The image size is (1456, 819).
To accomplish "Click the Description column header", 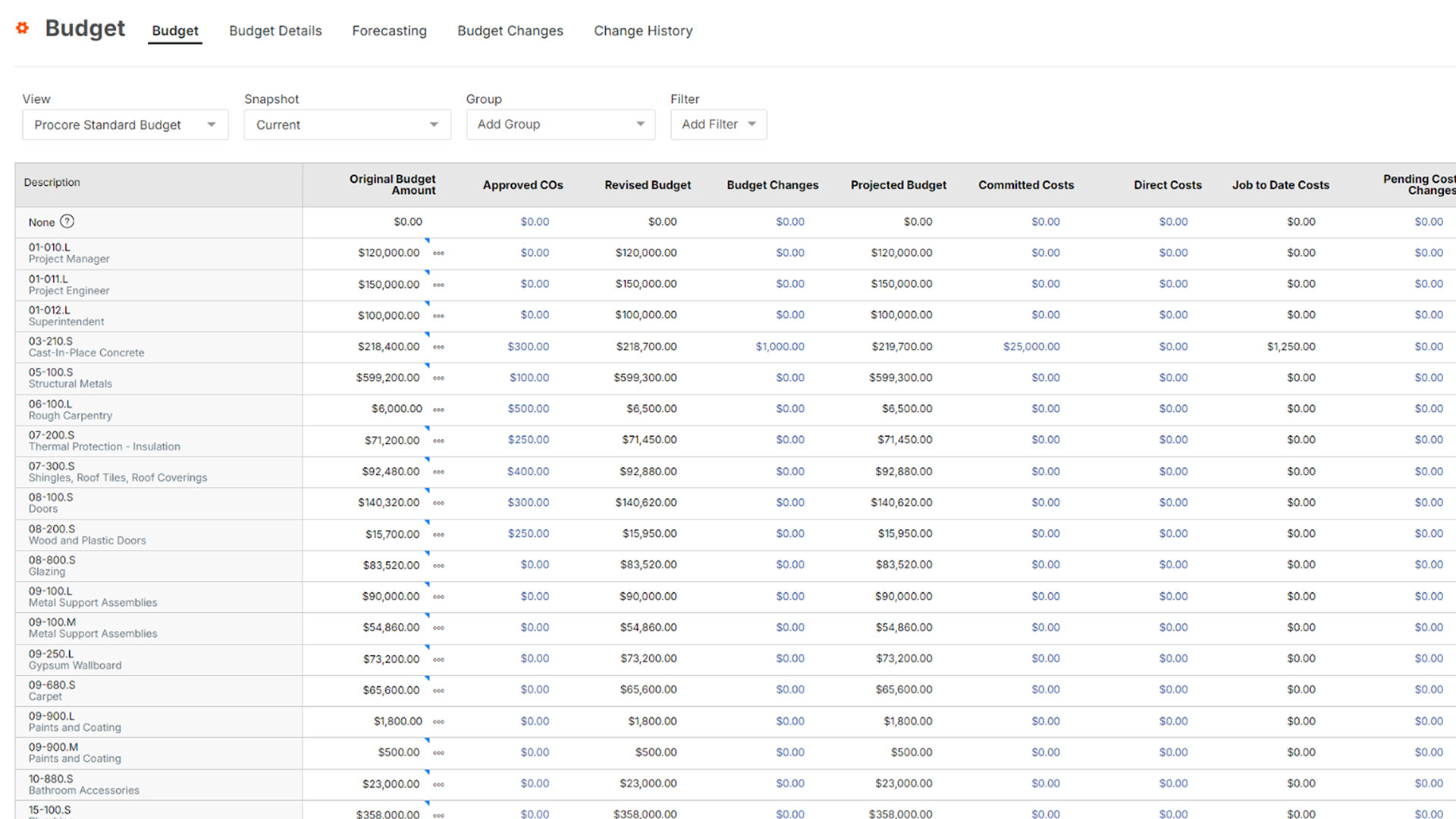I will click(x=52, y=183).
